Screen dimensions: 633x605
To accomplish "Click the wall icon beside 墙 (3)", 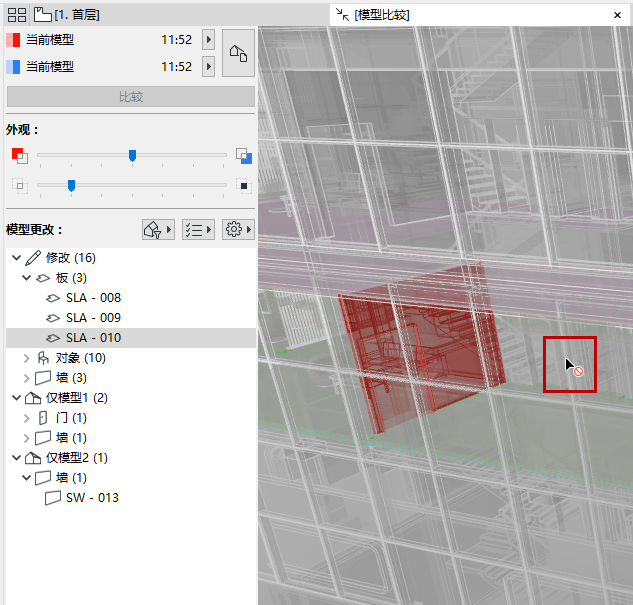I will point(43,378).
